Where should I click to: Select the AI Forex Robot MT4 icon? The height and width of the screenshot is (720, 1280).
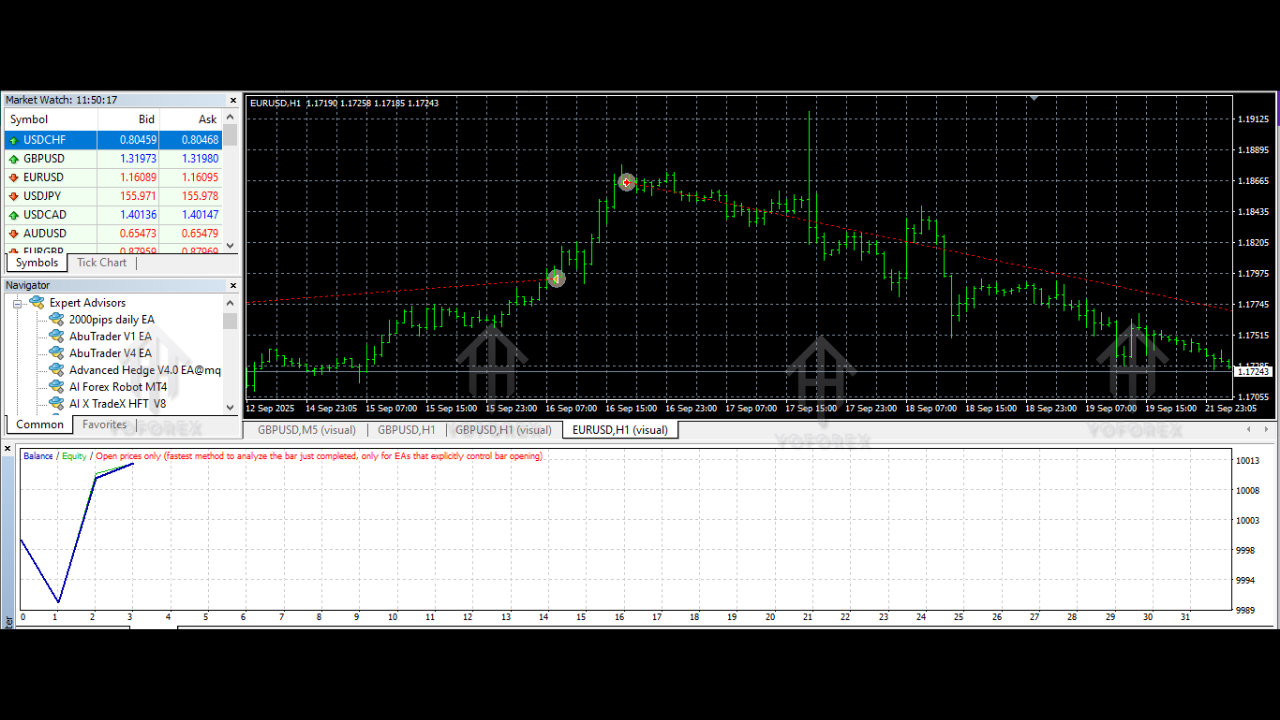point(56,387)
